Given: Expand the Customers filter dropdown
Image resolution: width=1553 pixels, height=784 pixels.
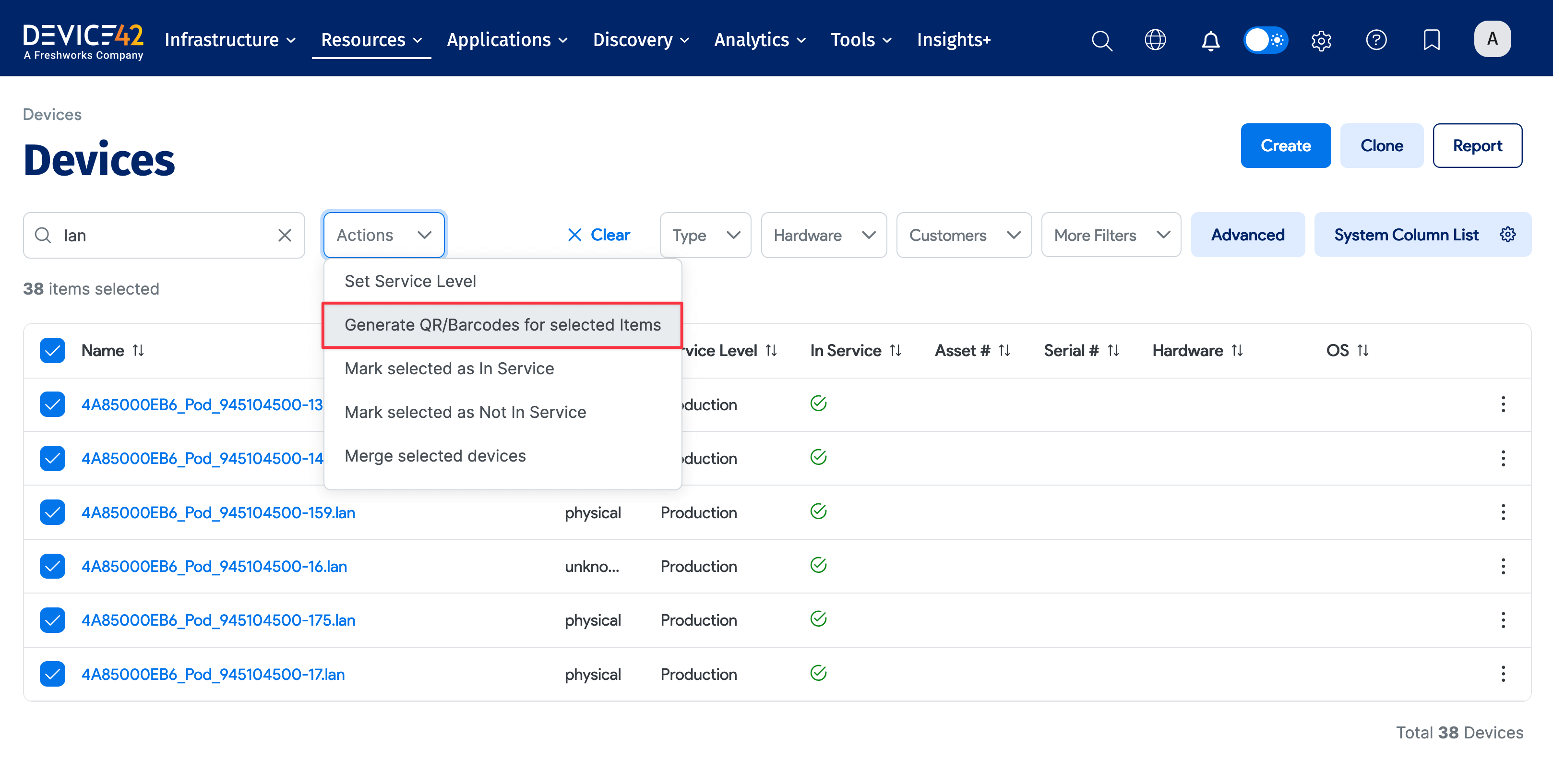Looking at the screenshot, I should [963, 235].
